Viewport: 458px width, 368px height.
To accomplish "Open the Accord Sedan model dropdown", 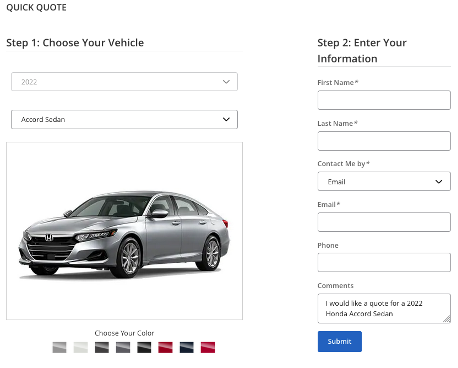I will [x=124, y=119].
